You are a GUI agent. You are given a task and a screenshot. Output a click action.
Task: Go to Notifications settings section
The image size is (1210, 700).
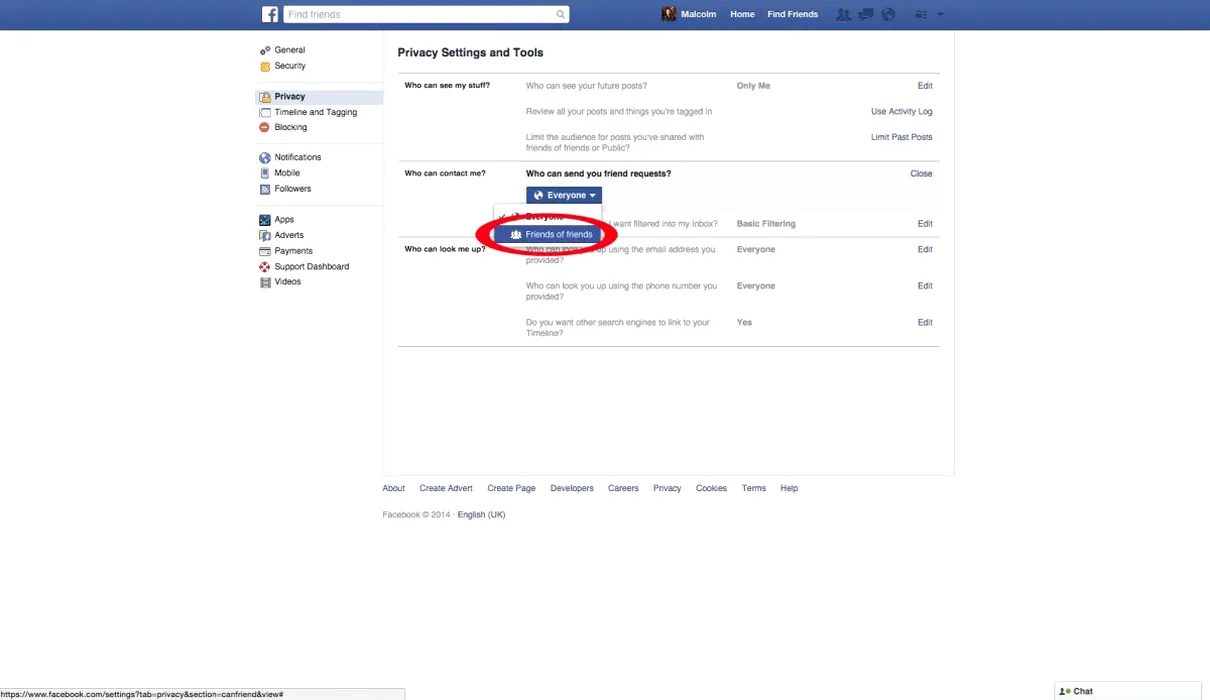point(297,157)
